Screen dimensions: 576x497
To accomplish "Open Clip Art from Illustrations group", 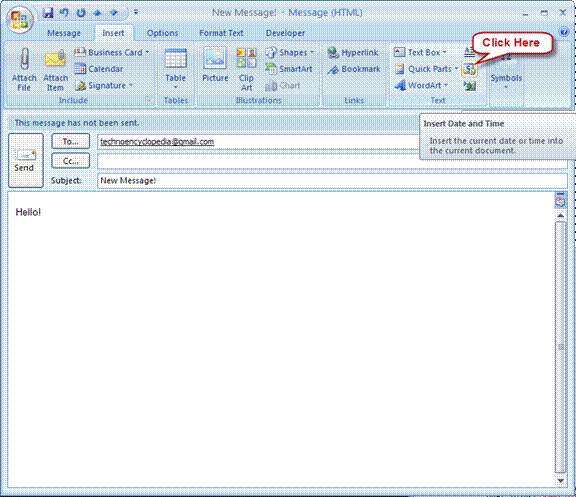I will 246,69.
